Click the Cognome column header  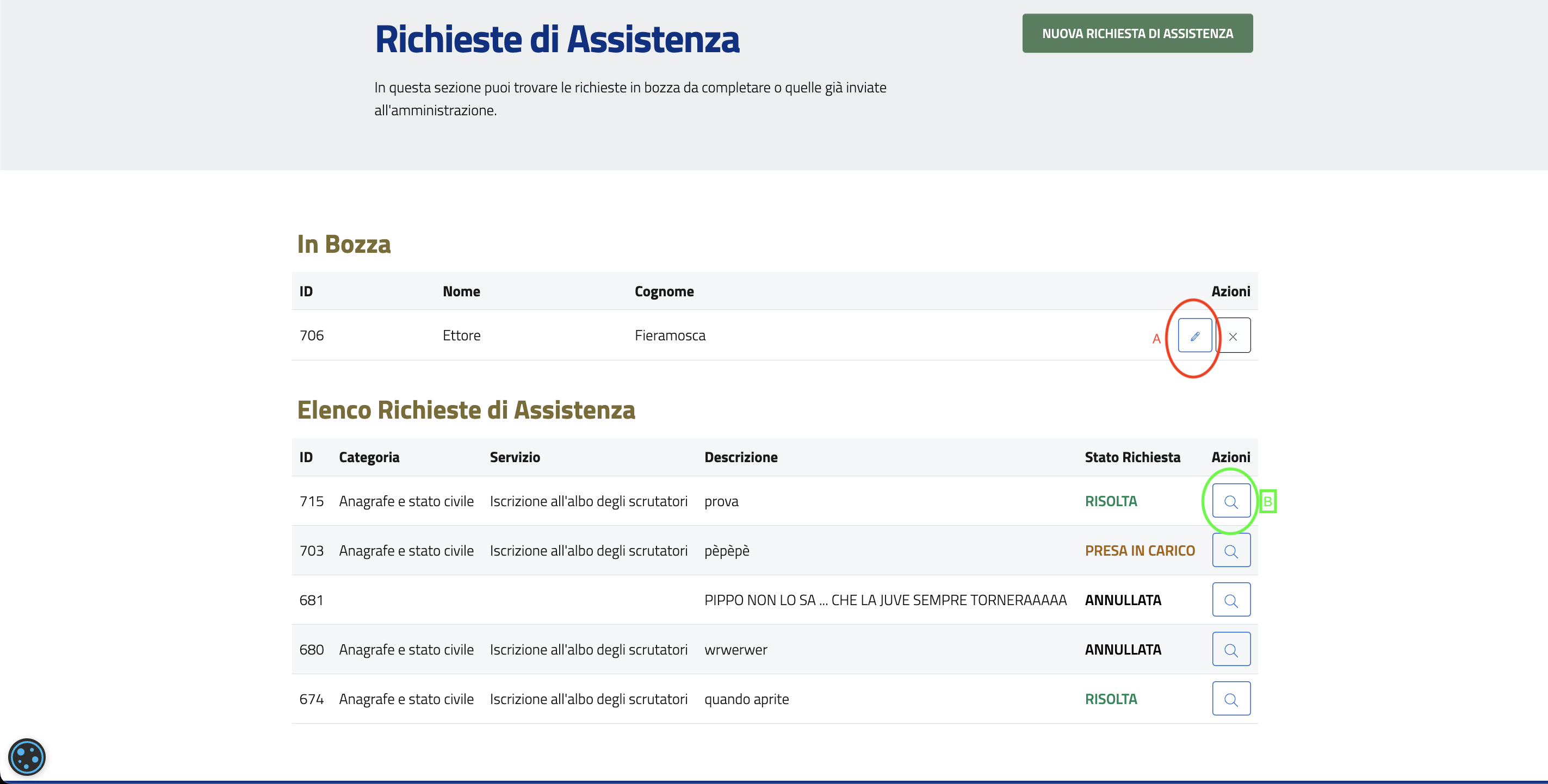[x=664, y=291]
